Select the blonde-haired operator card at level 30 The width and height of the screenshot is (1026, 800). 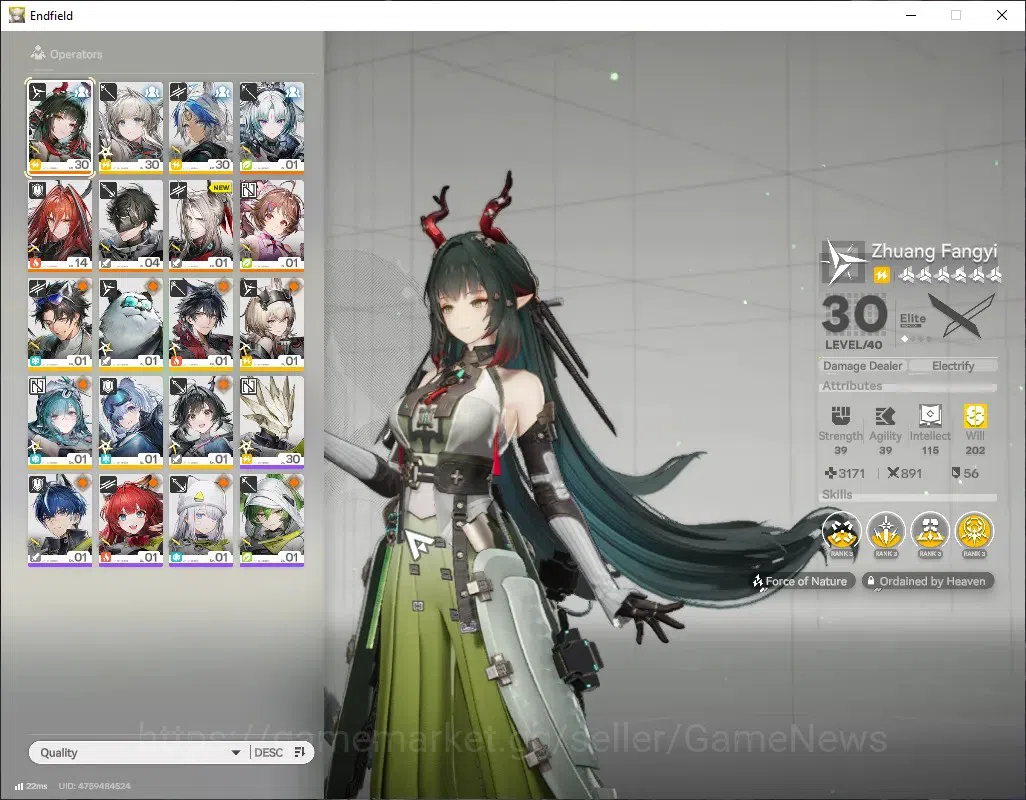131,128
